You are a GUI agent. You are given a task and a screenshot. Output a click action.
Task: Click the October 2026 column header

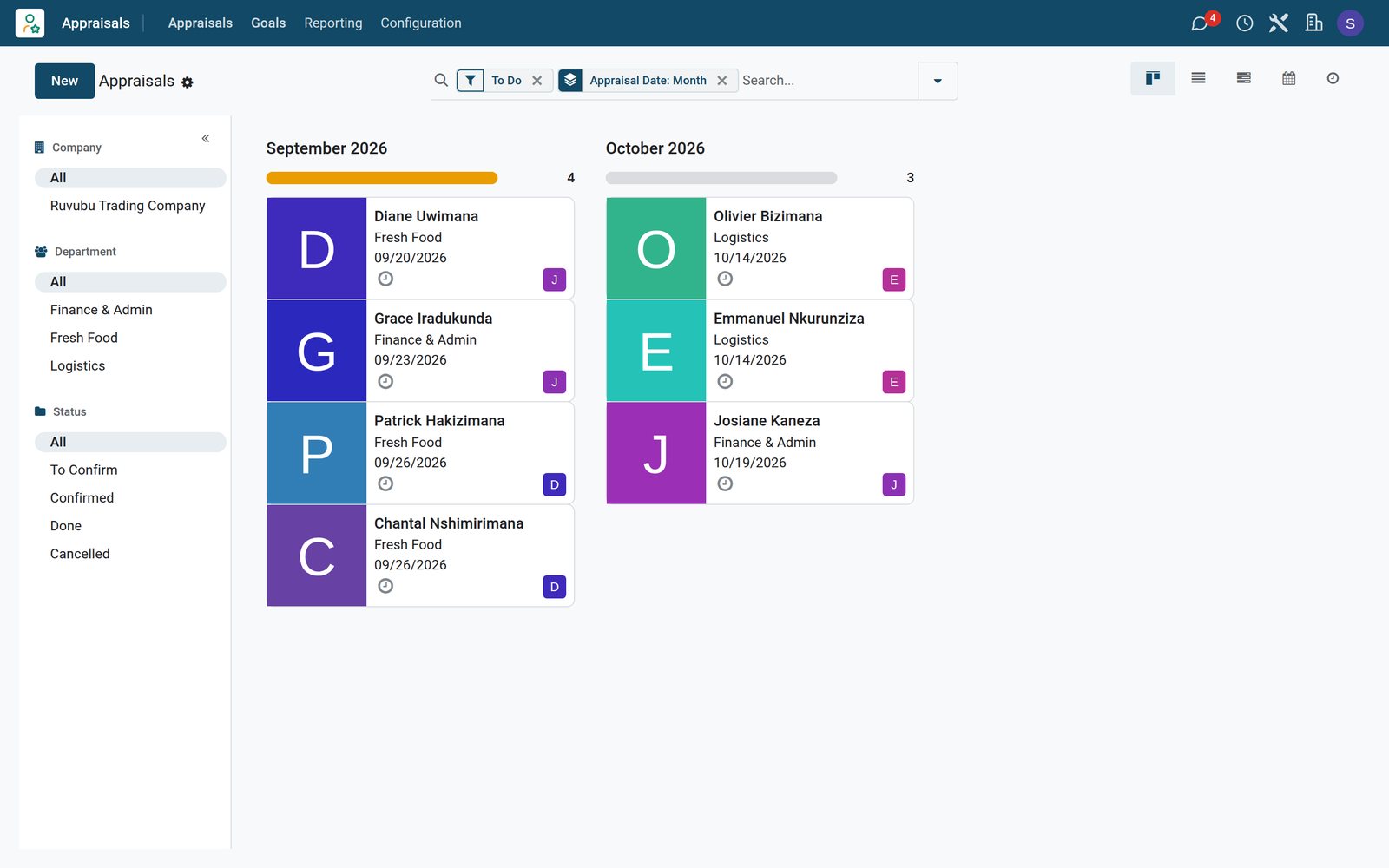pyautogui.click(x=655, y=148)
